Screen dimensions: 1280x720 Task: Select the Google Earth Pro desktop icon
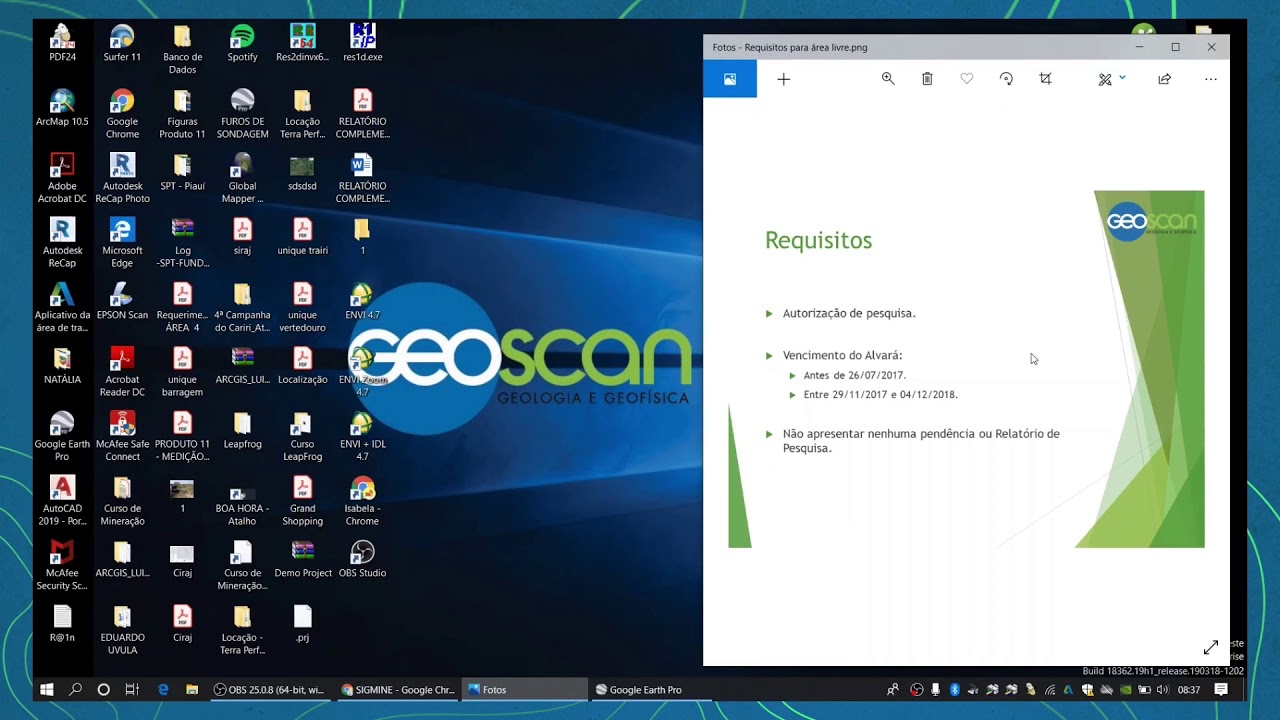tap(62, 436)
